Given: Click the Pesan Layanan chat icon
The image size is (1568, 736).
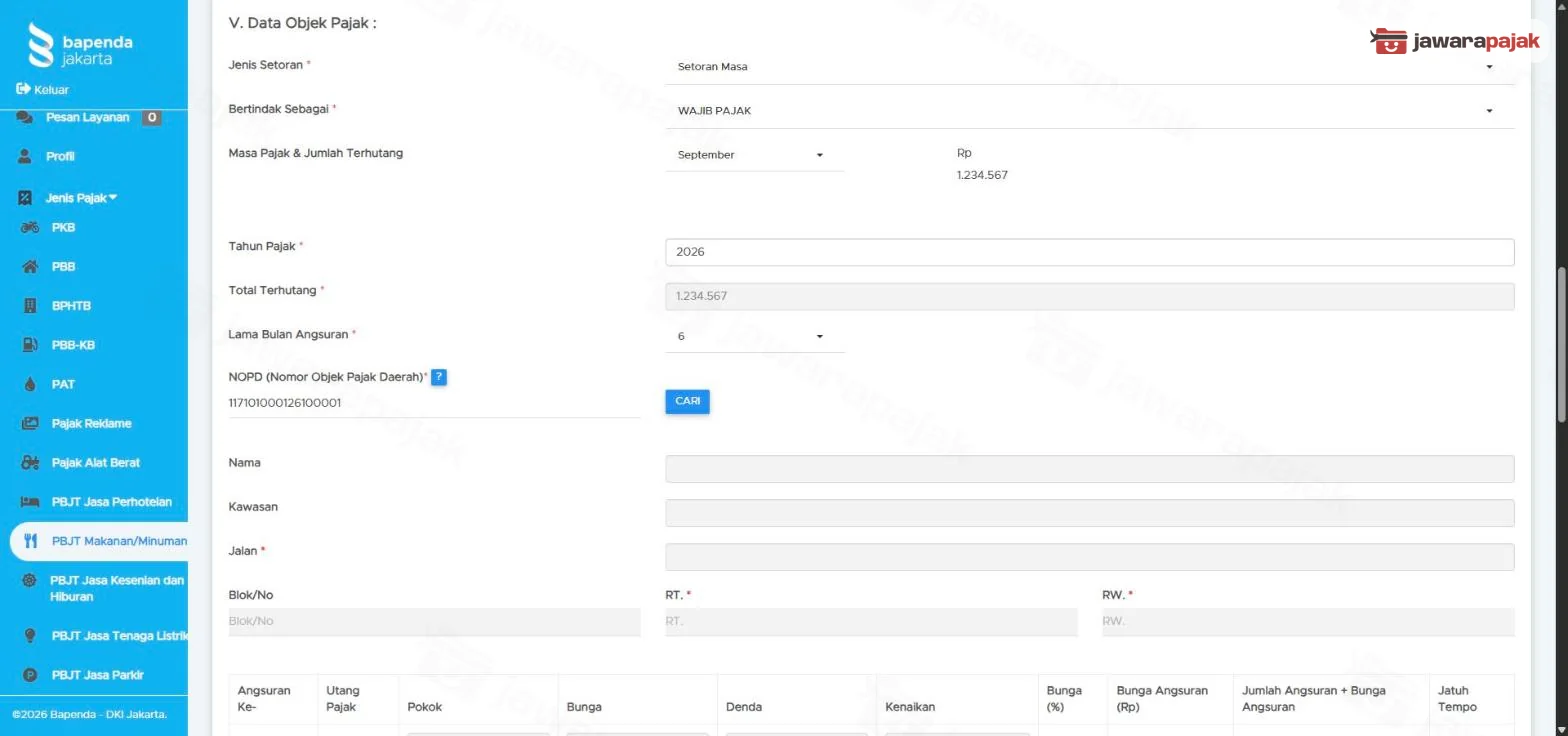Looking at the screenshot, I should 25,117.
